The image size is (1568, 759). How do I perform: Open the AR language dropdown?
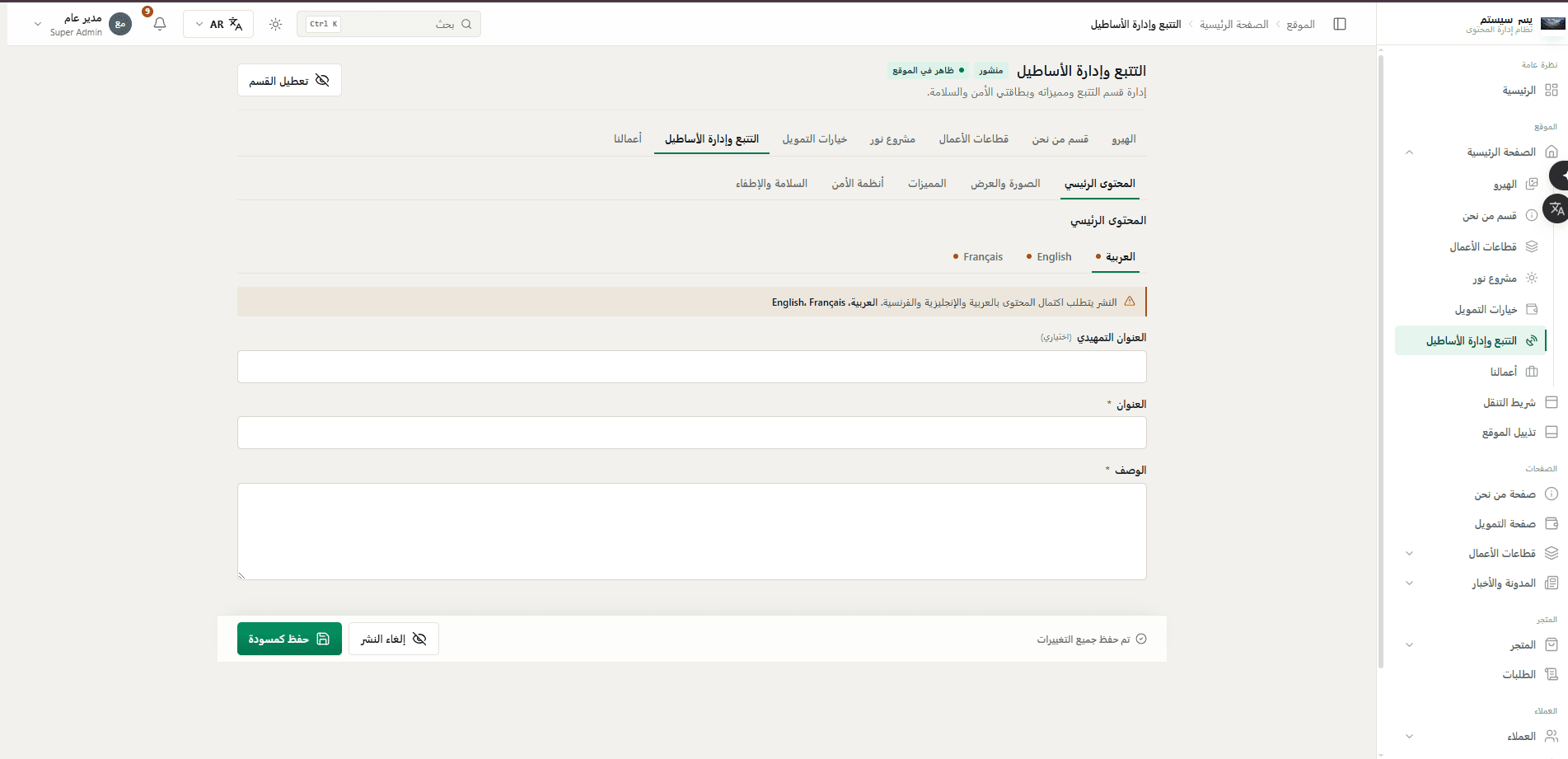tap(218, 24)
